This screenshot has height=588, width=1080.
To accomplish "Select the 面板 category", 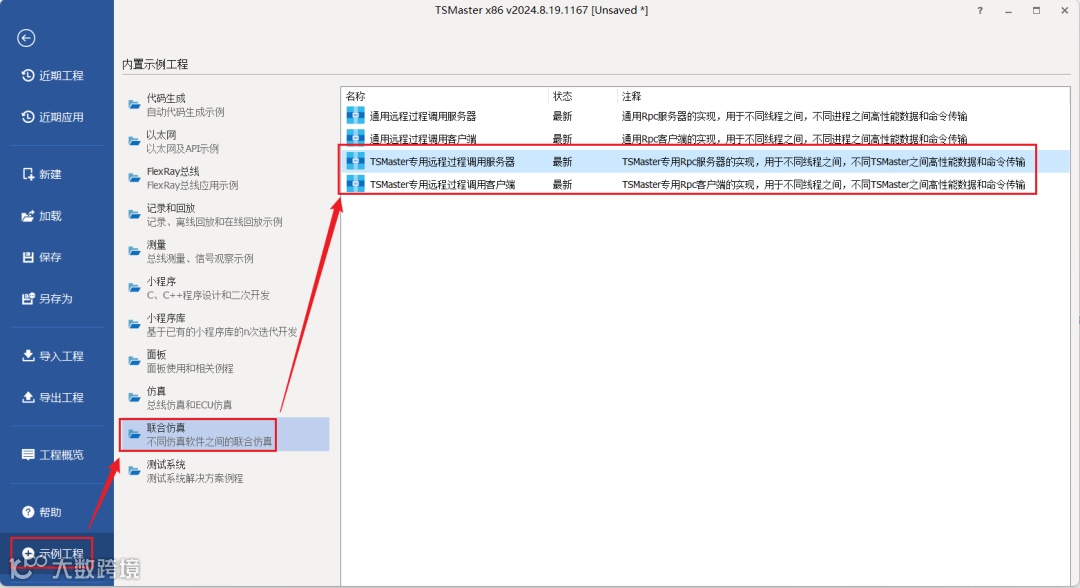I will click(x=225, y=361).
